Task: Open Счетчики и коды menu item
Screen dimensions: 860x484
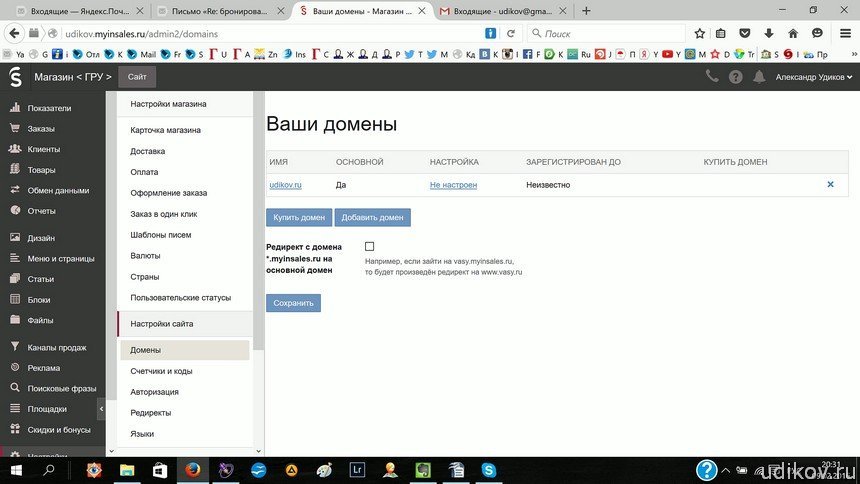Action: pyautogui.click(x=161, y=371)
